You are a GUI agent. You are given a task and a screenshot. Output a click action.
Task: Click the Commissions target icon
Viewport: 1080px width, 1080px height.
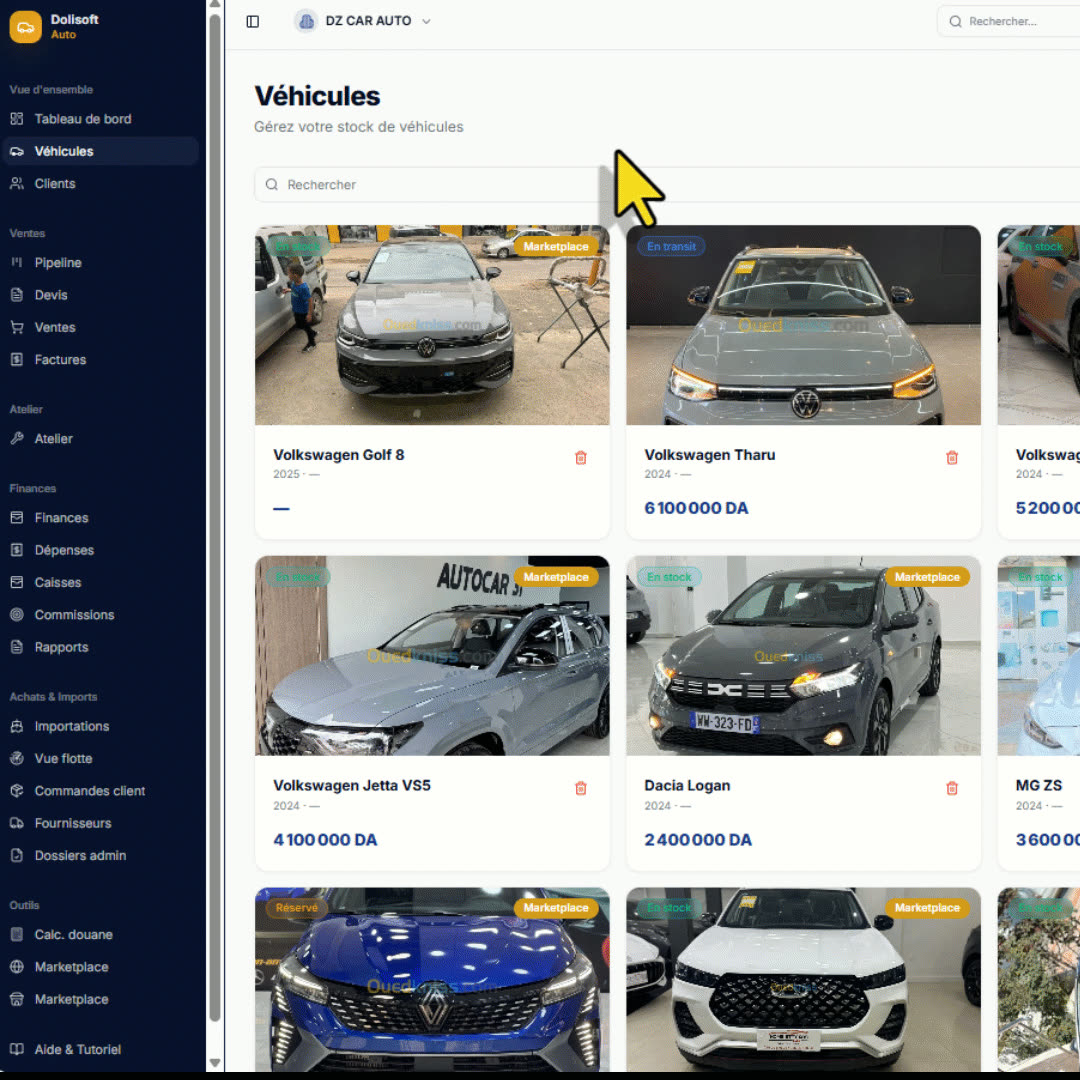pos(17,615)
